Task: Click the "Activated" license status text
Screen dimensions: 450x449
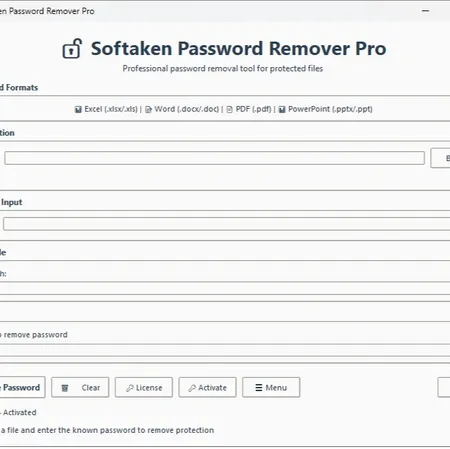Action: point(20,412)
